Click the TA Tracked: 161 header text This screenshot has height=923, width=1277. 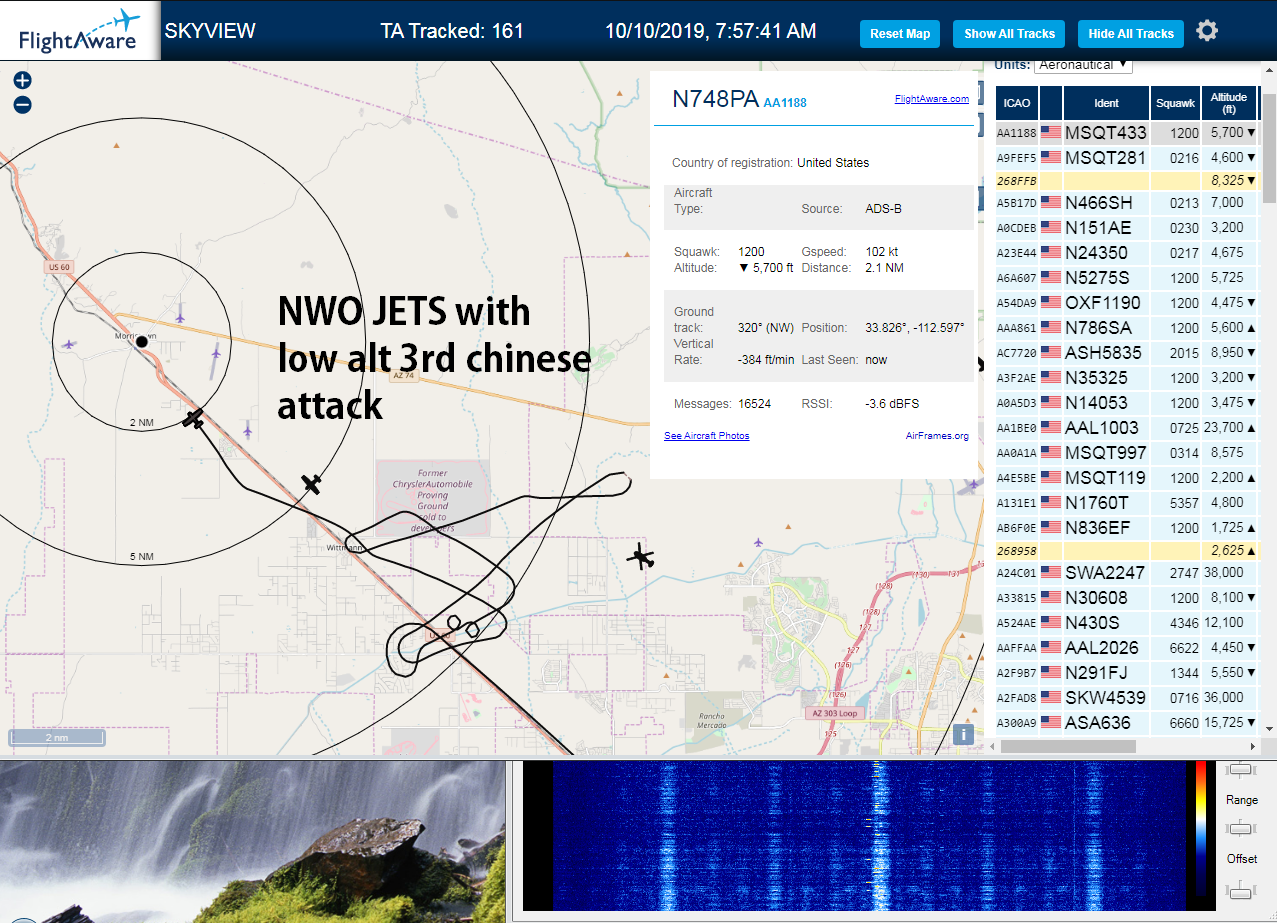click(x=452, y=31)
